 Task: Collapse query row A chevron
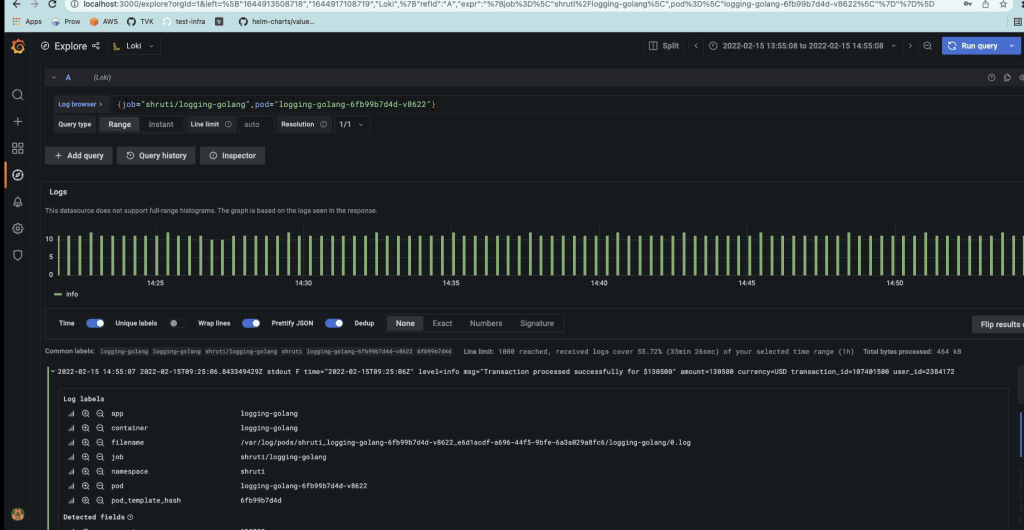tap(54, 77)
